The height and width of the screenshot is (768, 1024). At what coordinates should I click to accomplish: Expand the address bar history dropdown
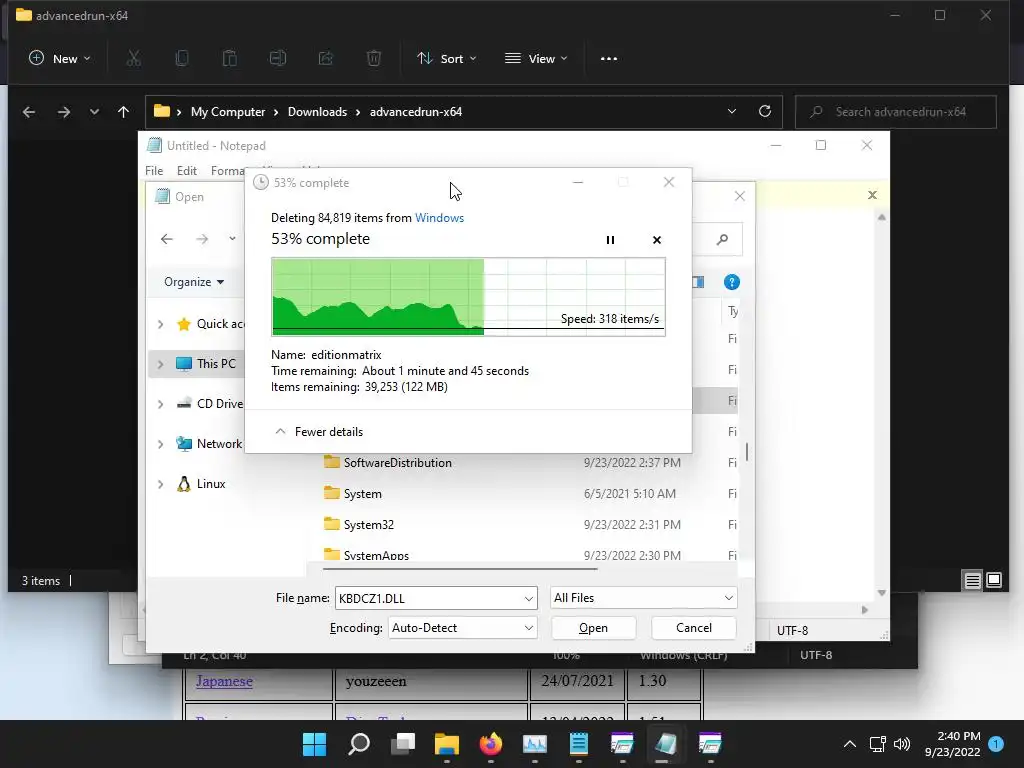tap(732, 112)
